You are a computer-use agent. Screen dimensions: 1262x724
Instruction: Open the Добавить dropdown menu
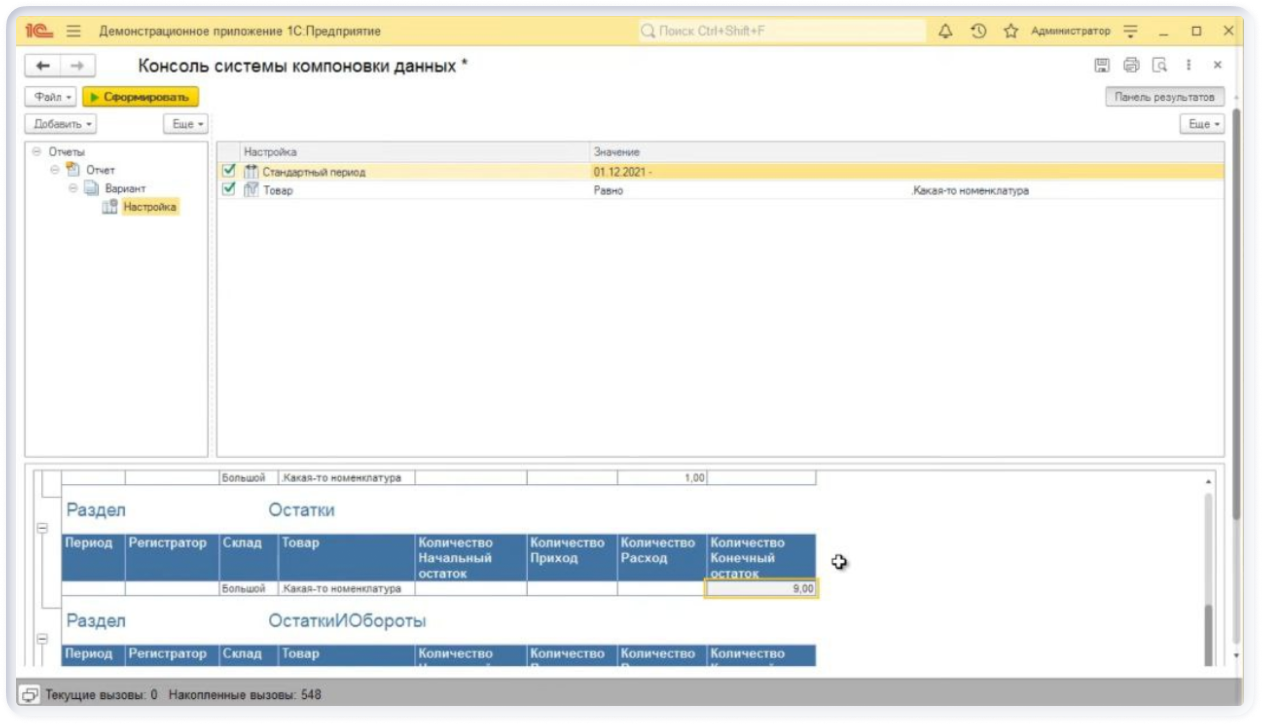60,124
